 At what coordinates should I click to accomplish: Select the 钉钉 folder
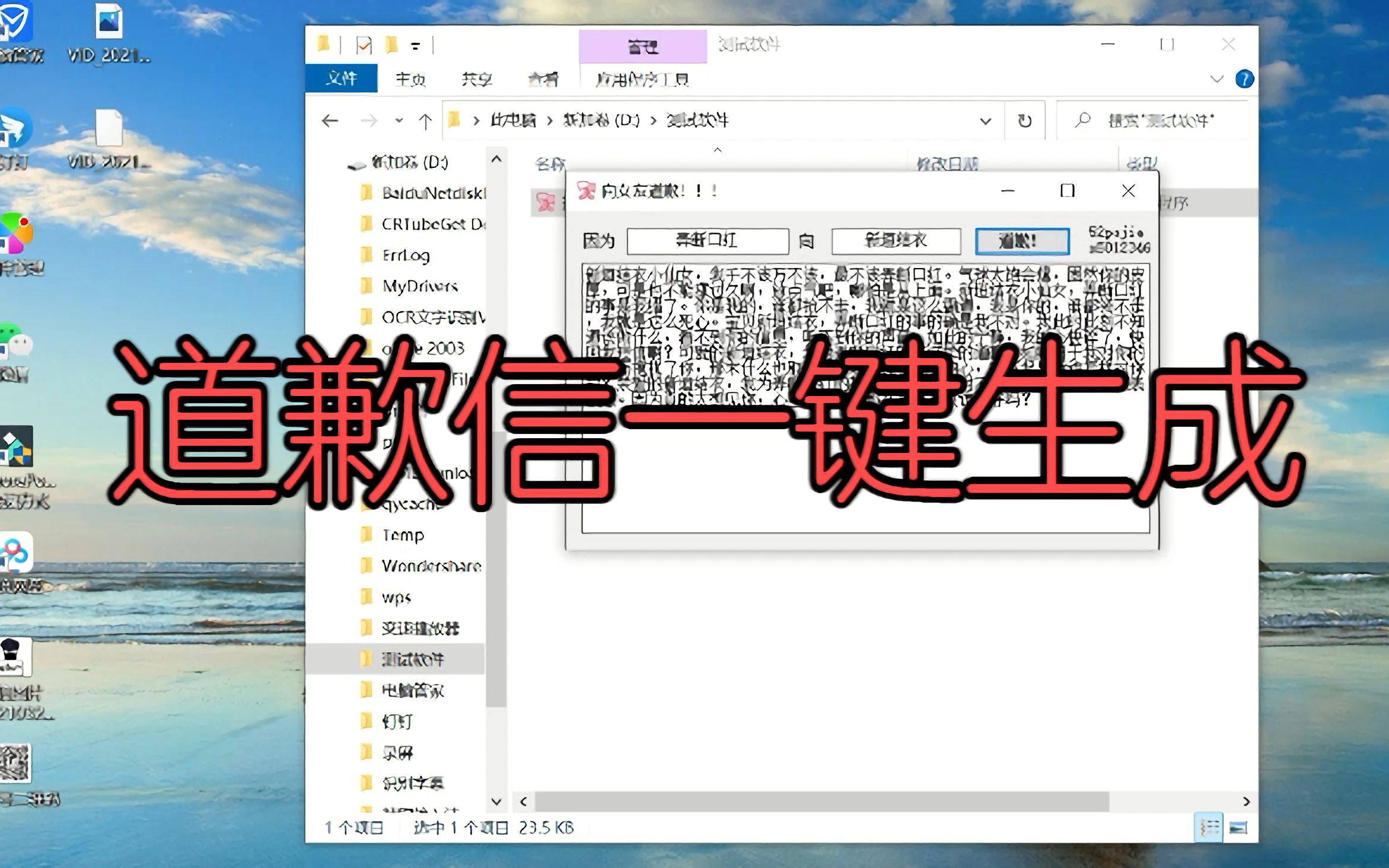pyautogui.click(x=387, y=722)
